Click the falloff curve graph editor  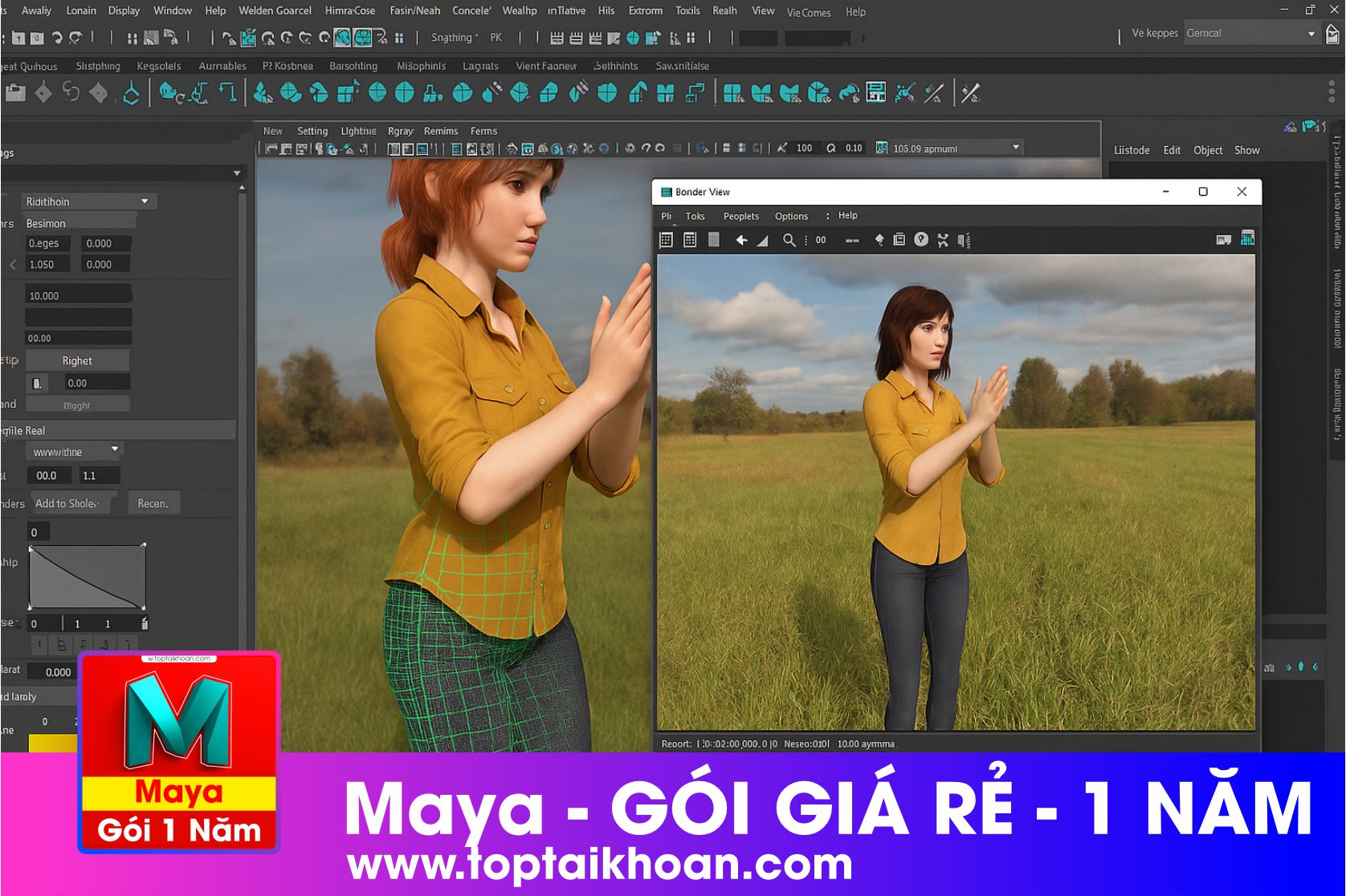tap(88, 577)
